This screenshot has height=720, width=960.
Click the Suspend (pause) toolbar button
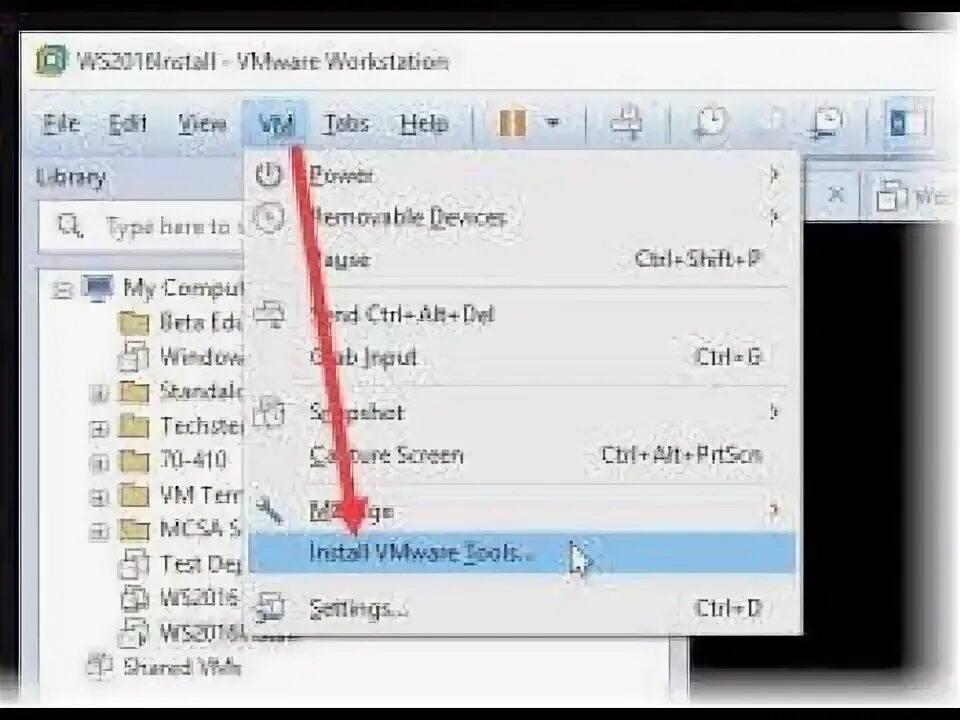click(512, 122)
